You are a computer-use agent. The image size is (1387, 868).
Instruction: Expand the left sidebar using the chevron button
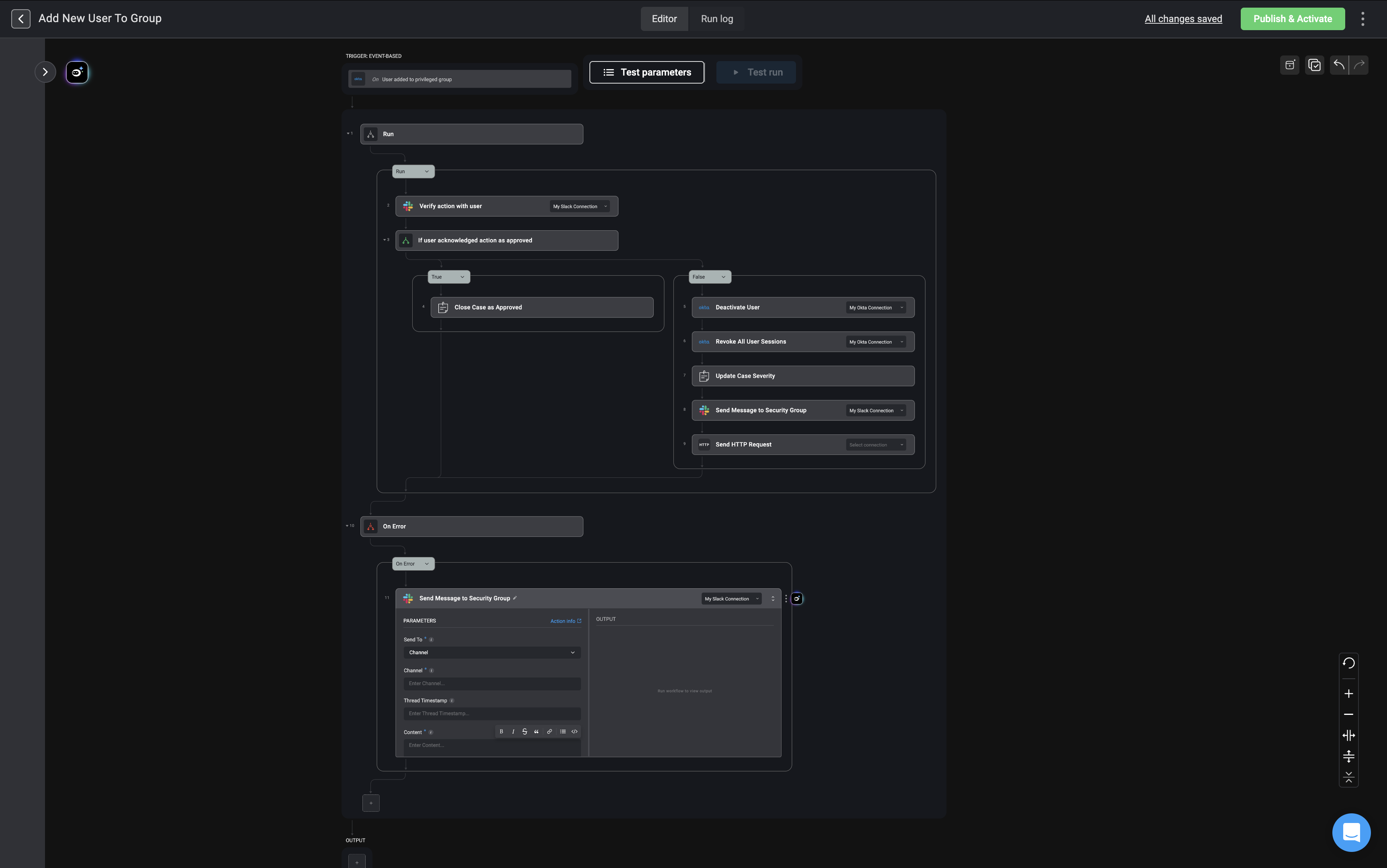pos(45,72)
